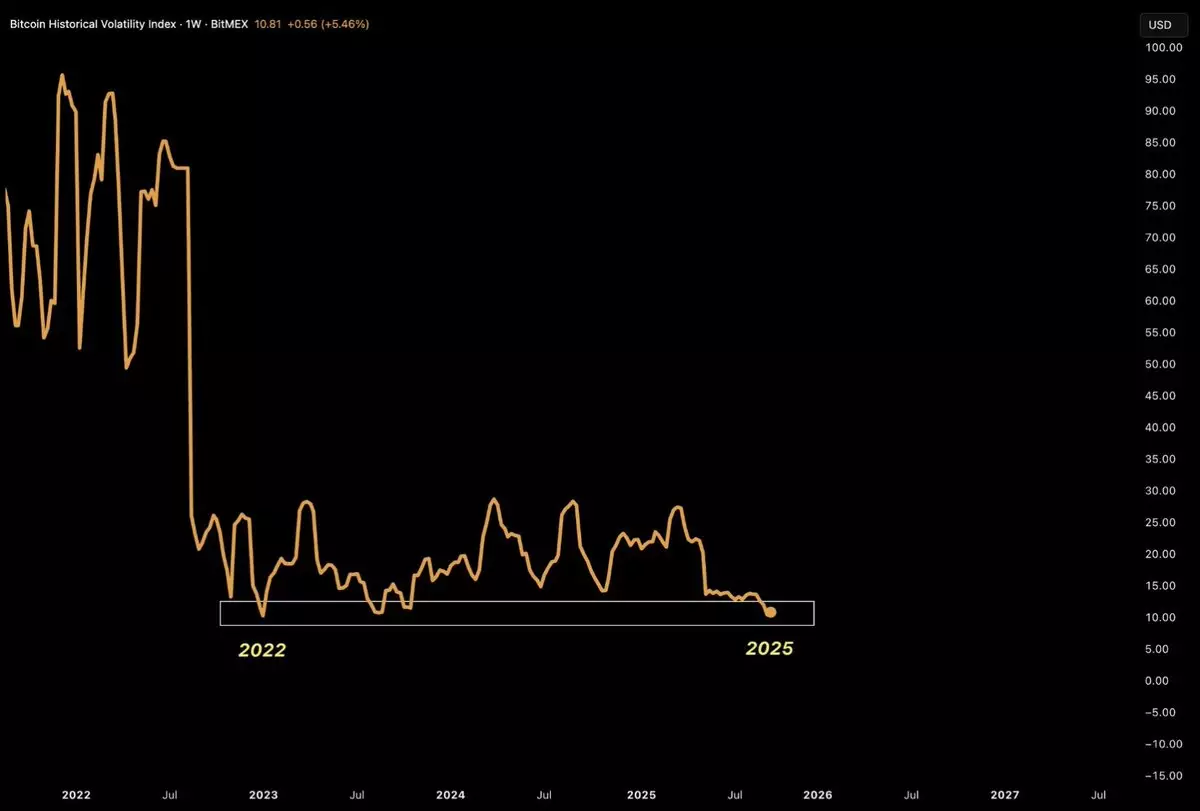Click the 50.00 label on price axis
The image size is (1200, 811).
click(x=1164, y=364)
